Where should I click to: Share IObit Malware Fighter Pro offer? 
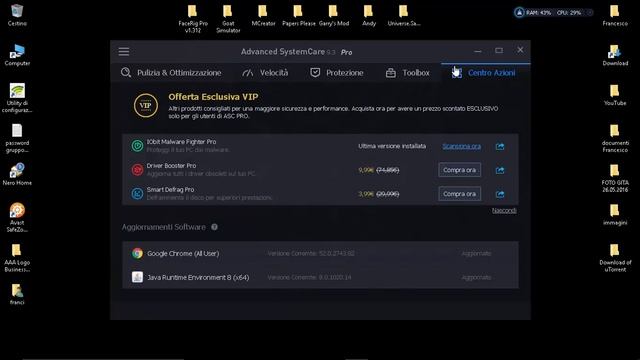tap(500, 146)
